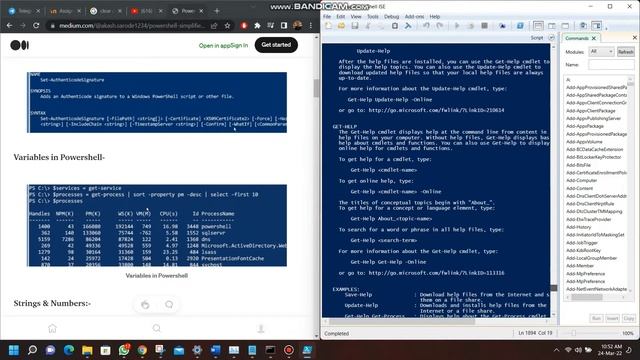
Task: Select Add-History in commands list
Action: [579, 227]
